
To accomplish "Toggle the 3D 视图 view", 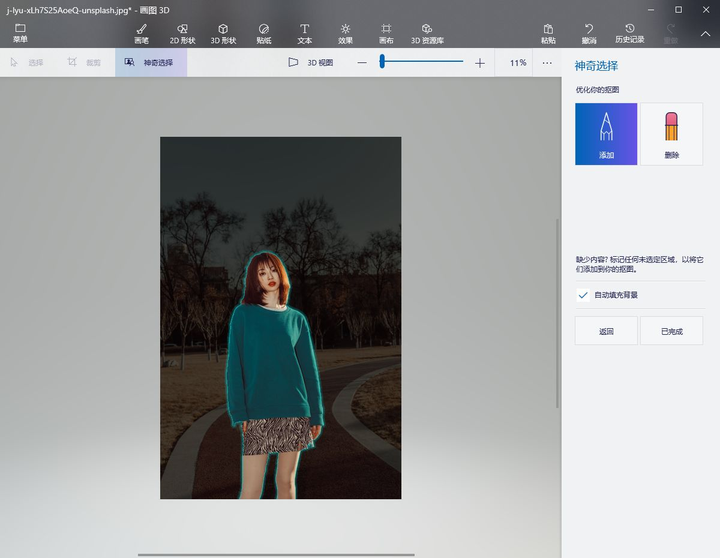I will 311,62.
